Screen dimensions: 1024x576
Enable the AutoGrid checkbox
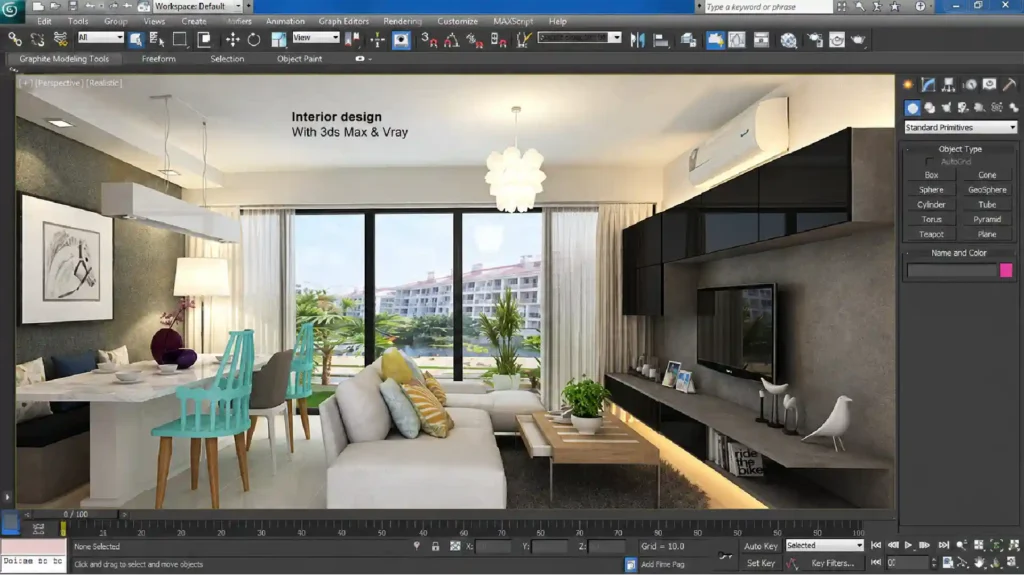929,162
